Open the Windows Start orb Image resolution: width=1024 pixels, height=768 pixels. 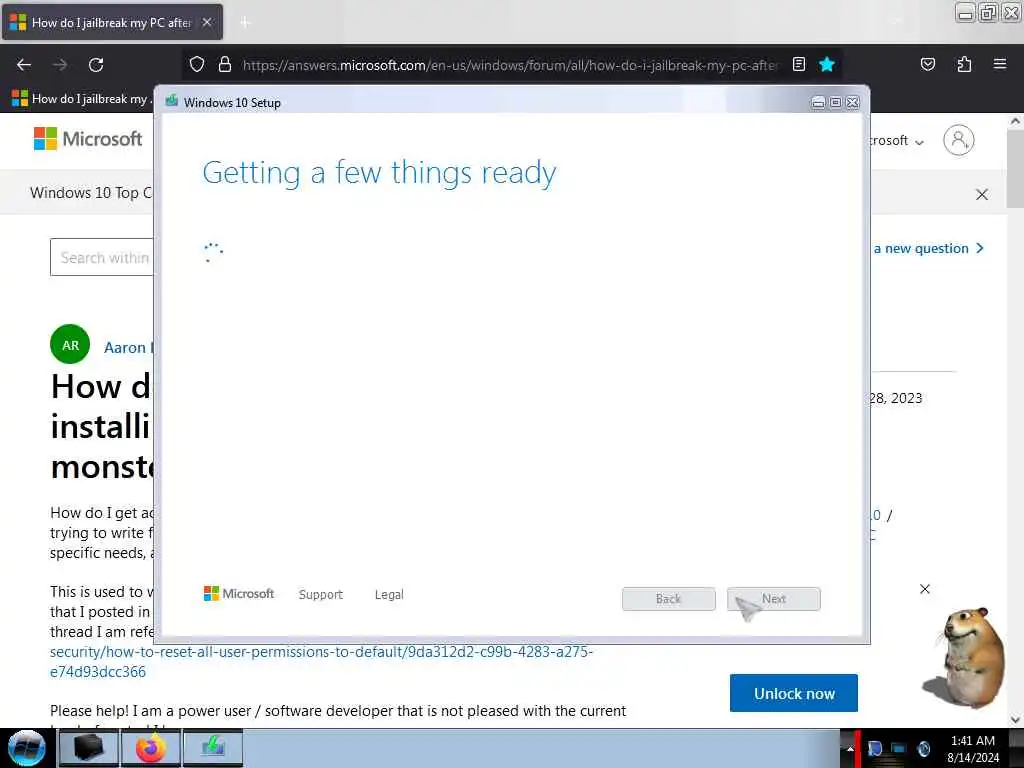(27, 748)
